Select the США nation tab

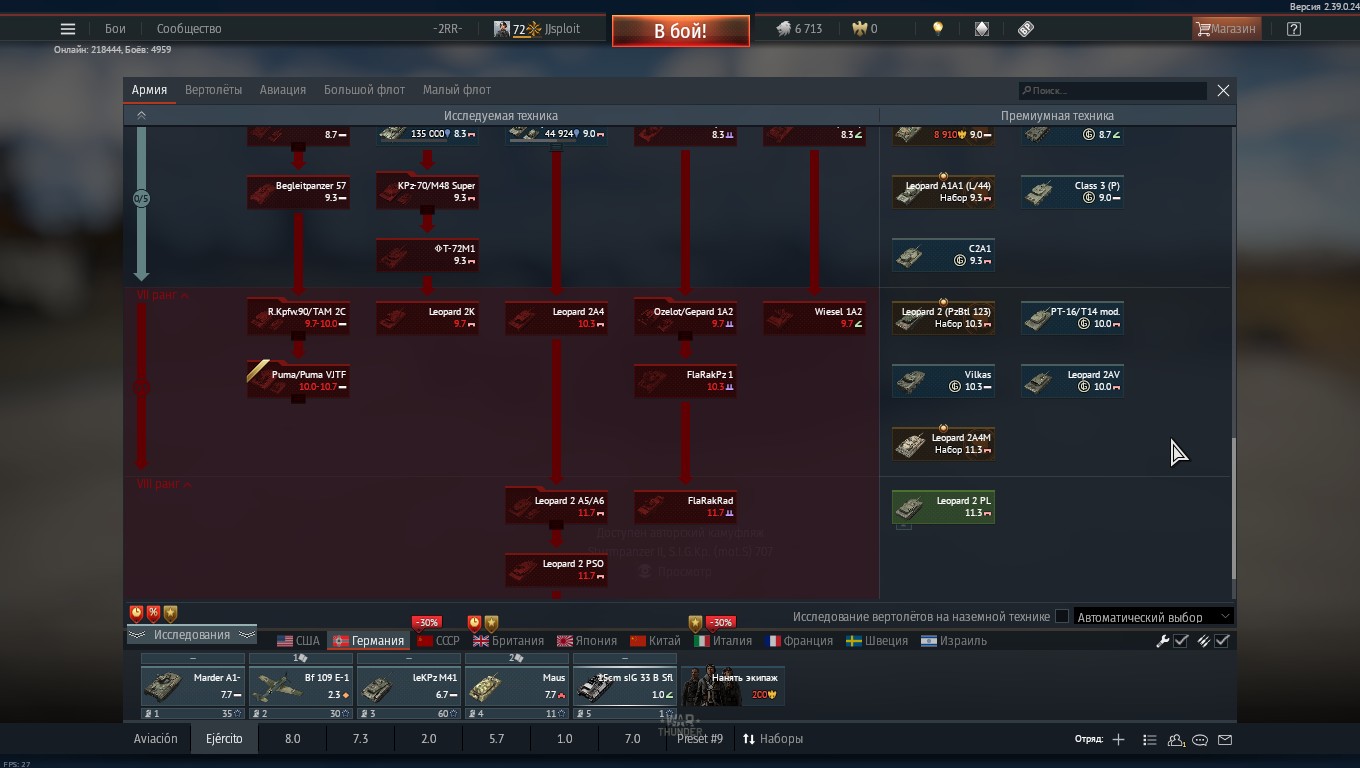click(x=298, y=641)
